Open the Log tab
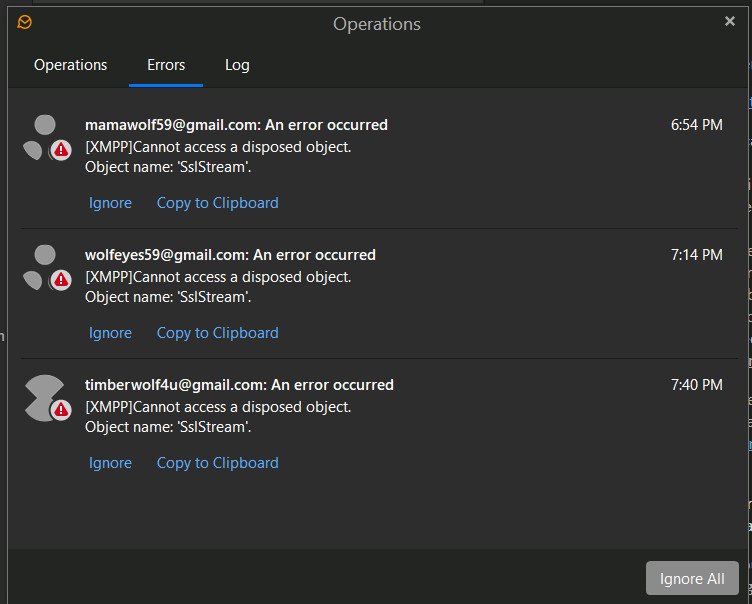This screenshot has width=752, height=604. coord(237,65)
